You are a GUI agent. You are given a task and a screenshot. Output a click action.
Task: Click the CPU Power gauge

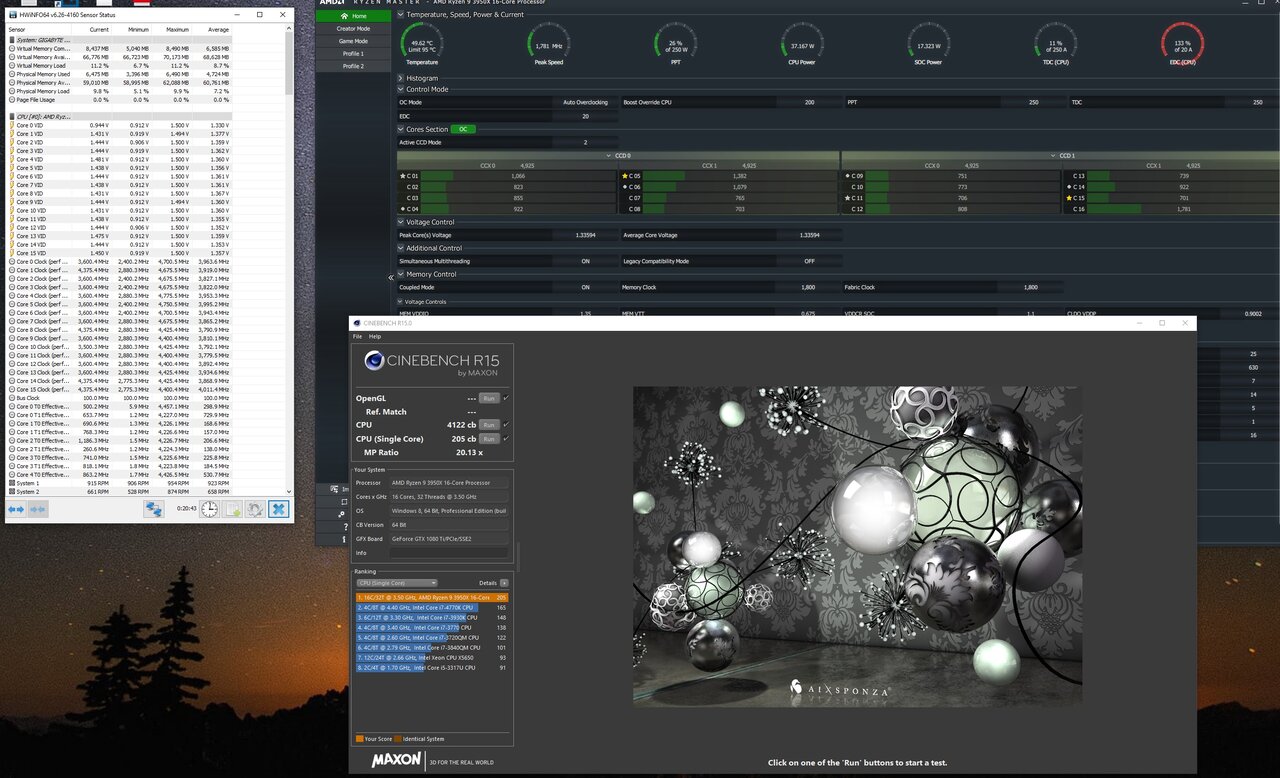click(x=802, y=43)
